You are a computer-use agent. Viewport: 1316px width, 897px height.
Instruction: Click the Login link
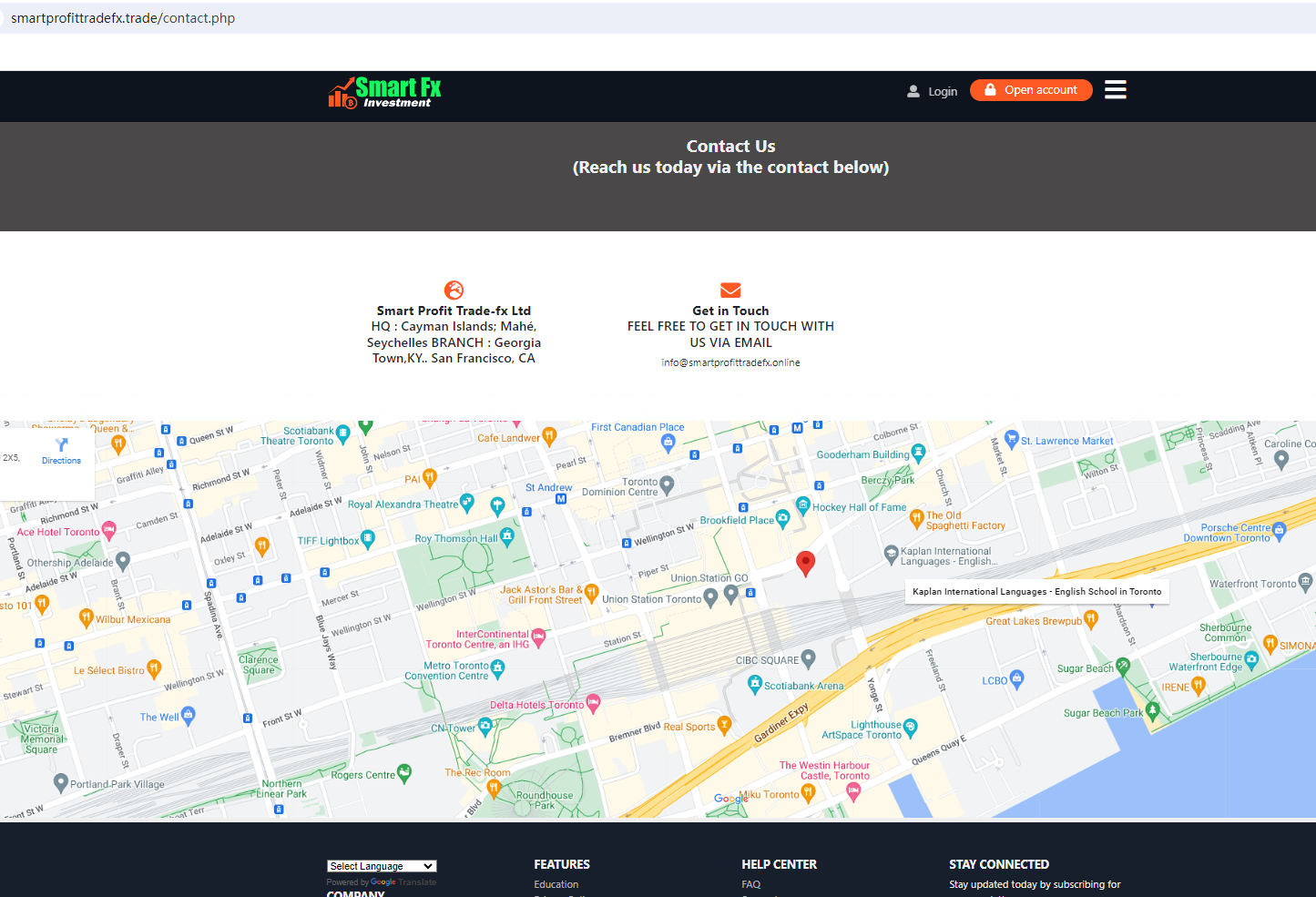point(943,92)
